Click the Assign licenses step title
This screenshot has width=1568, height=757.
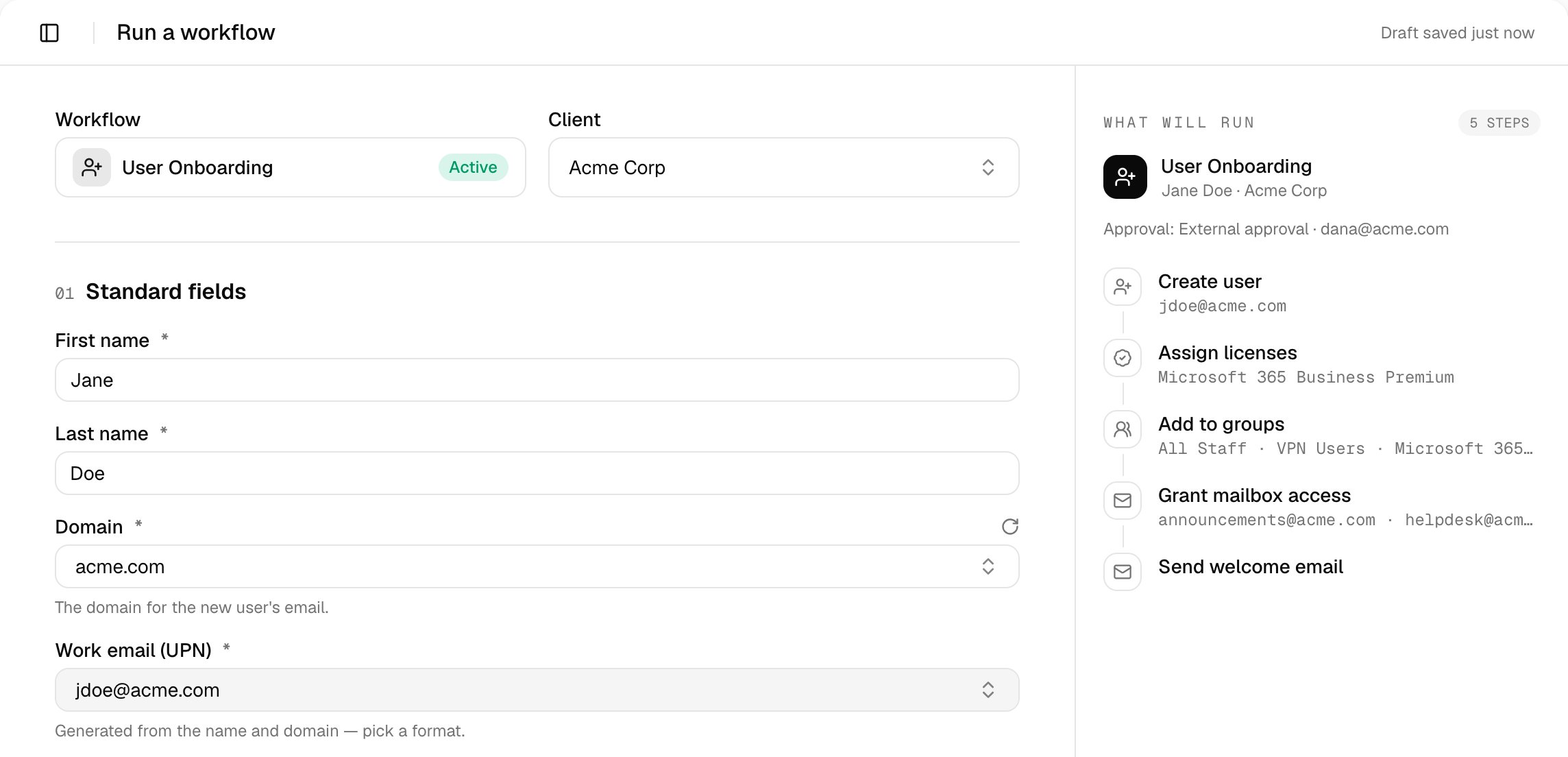coord(1227,353)
